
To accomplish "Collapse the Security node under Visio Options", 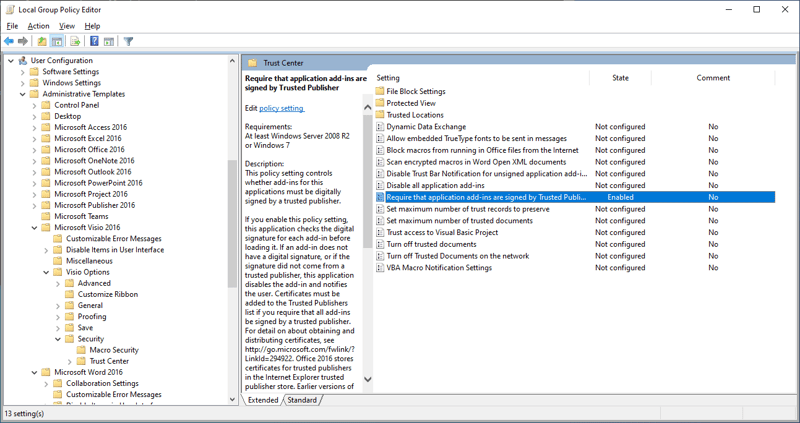I will tap(58, 339).
